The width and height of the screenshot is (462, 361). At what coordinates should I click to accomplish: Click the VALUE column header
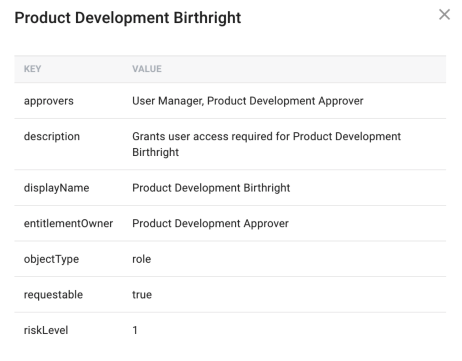point(147,69)
